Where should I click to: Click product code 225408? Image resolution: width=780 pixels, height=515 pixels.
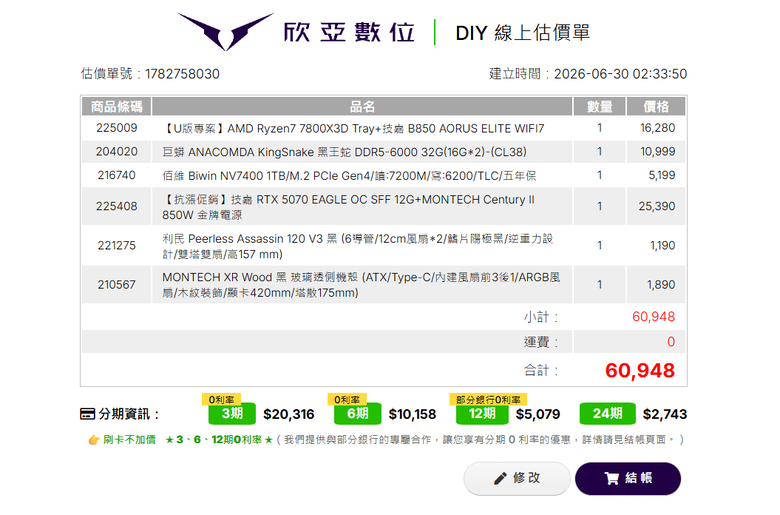click(x=116, y=206)
